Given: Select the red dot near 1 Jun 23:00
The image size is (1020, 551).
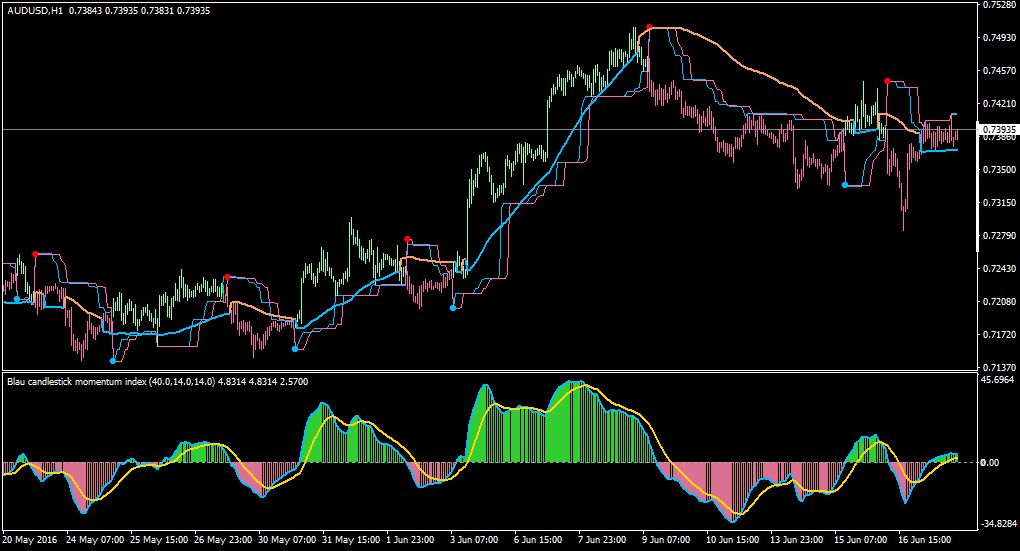Looking at the screenshot, I should coord(407,239).
